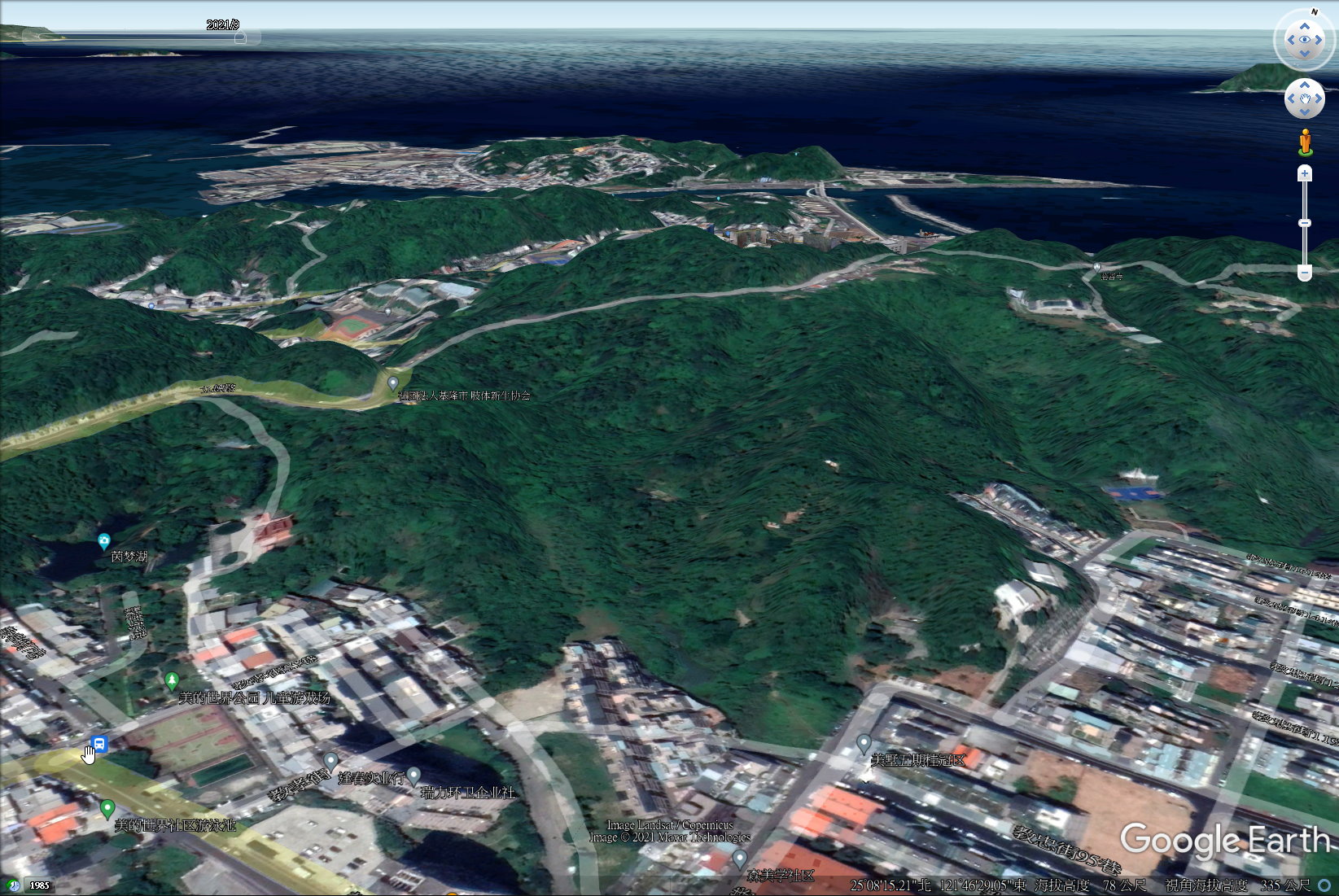The image size is (1339, 896).
Task: Click the N north-up compass marker
Action: [x=1314, y=12]
